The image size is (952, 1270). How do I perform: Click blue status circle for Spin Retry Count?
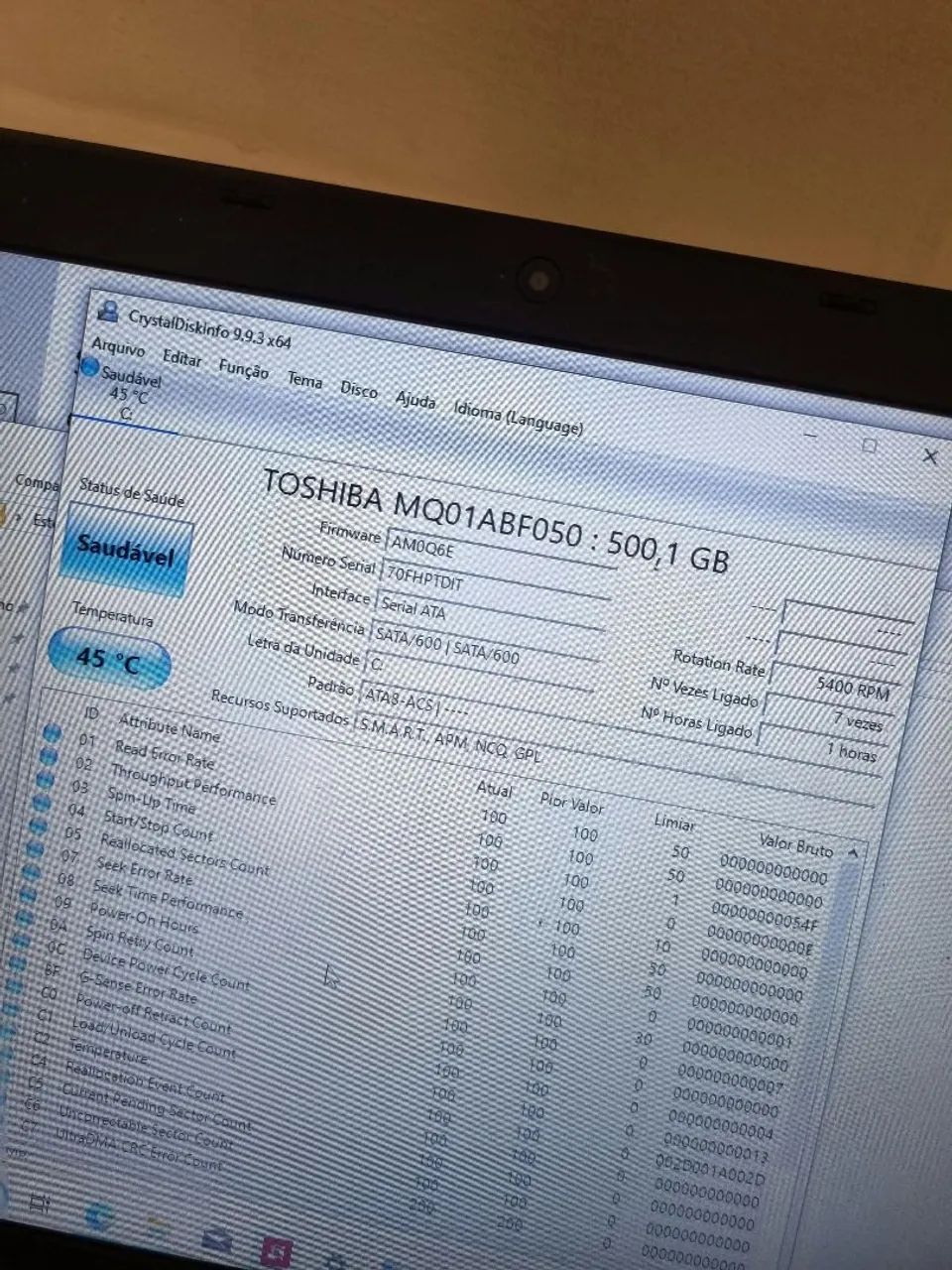[x=25, y=918]
